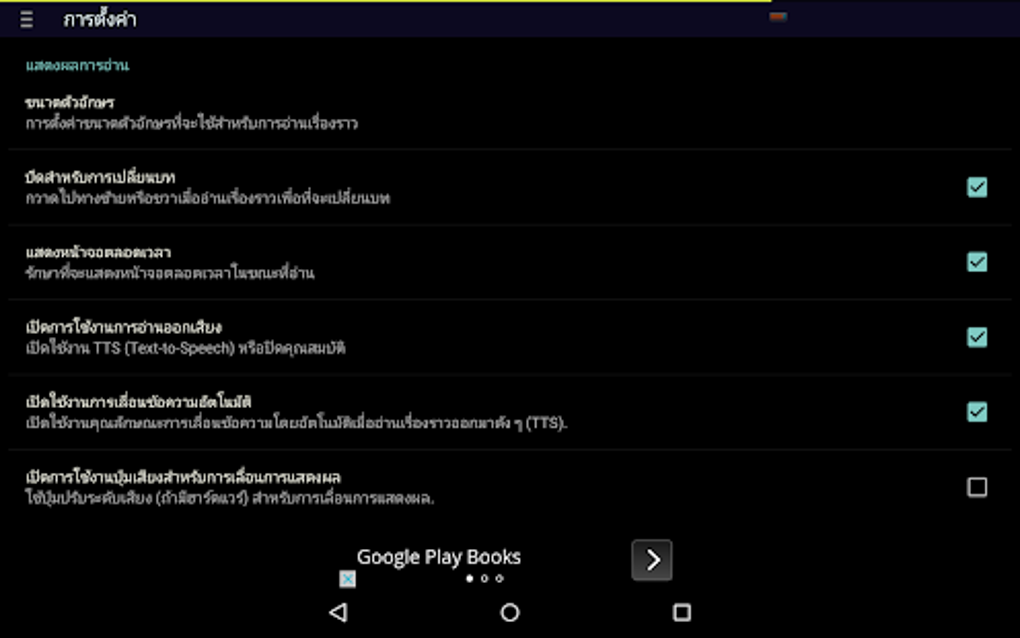
Task: Open the Google Play Books ad link
Action: (438, 557)
